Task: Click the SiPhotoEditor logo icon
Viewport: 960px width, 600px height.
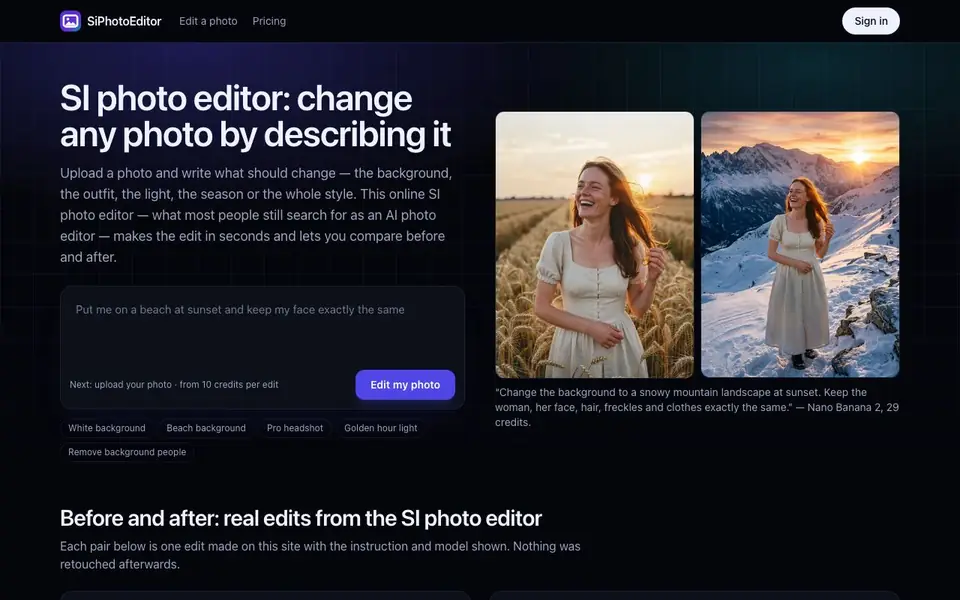Action: (70, 21)
